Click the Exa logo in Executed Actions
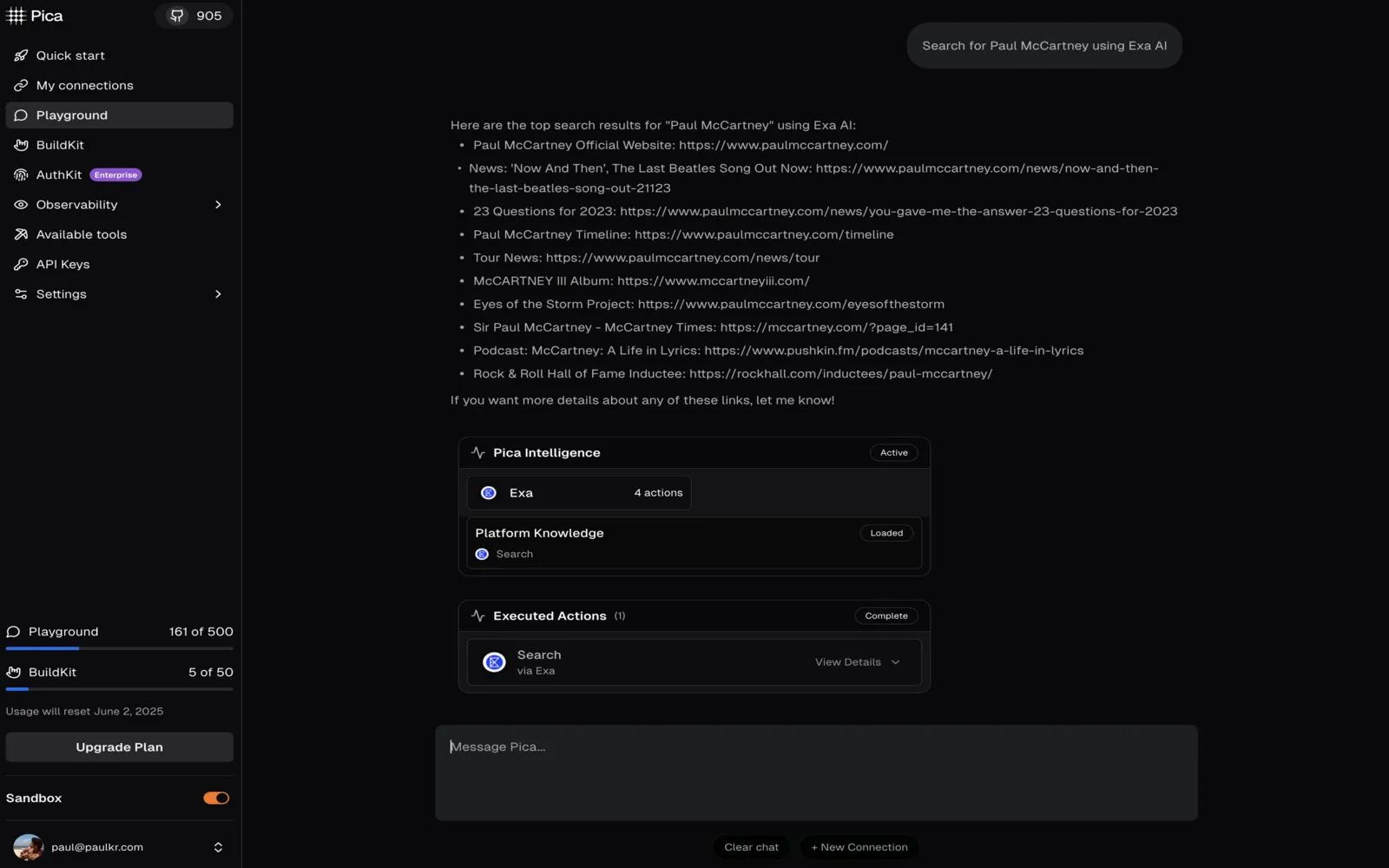 (494, 662)
